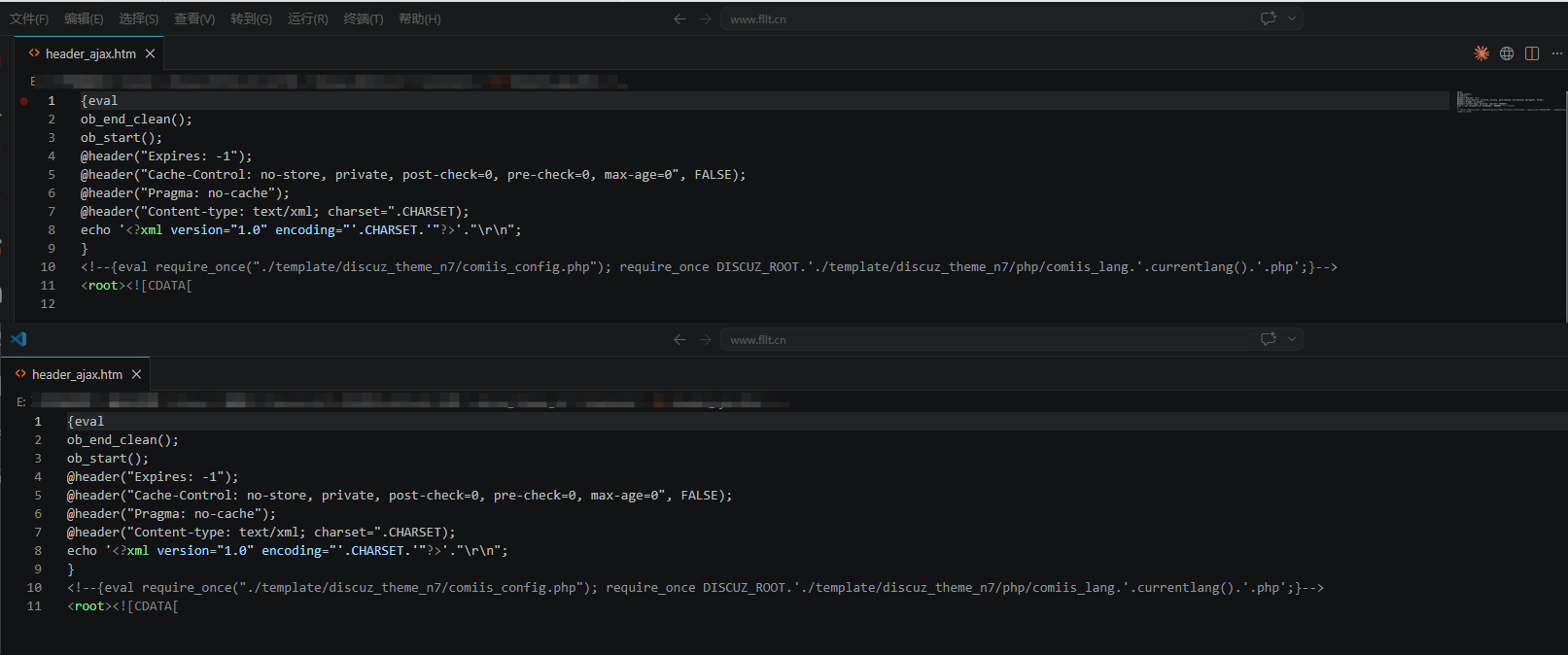Image resolution: width=1568 pixels, height=655 pixels.
Task: Open the 运行(R) menu
Action: 307,19
